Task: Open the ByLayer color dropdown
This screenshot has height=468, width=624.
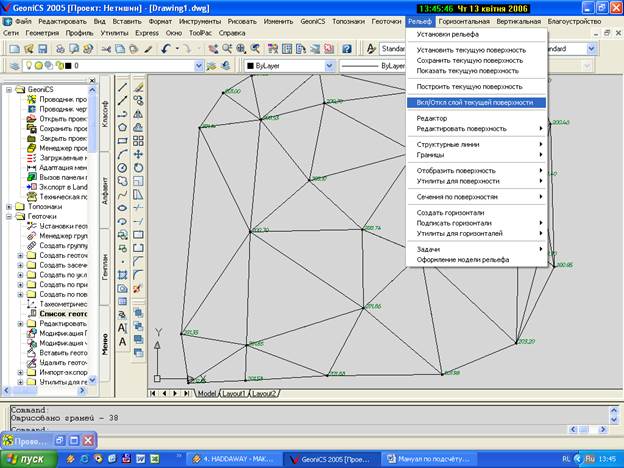Action: tap(330, 66)
